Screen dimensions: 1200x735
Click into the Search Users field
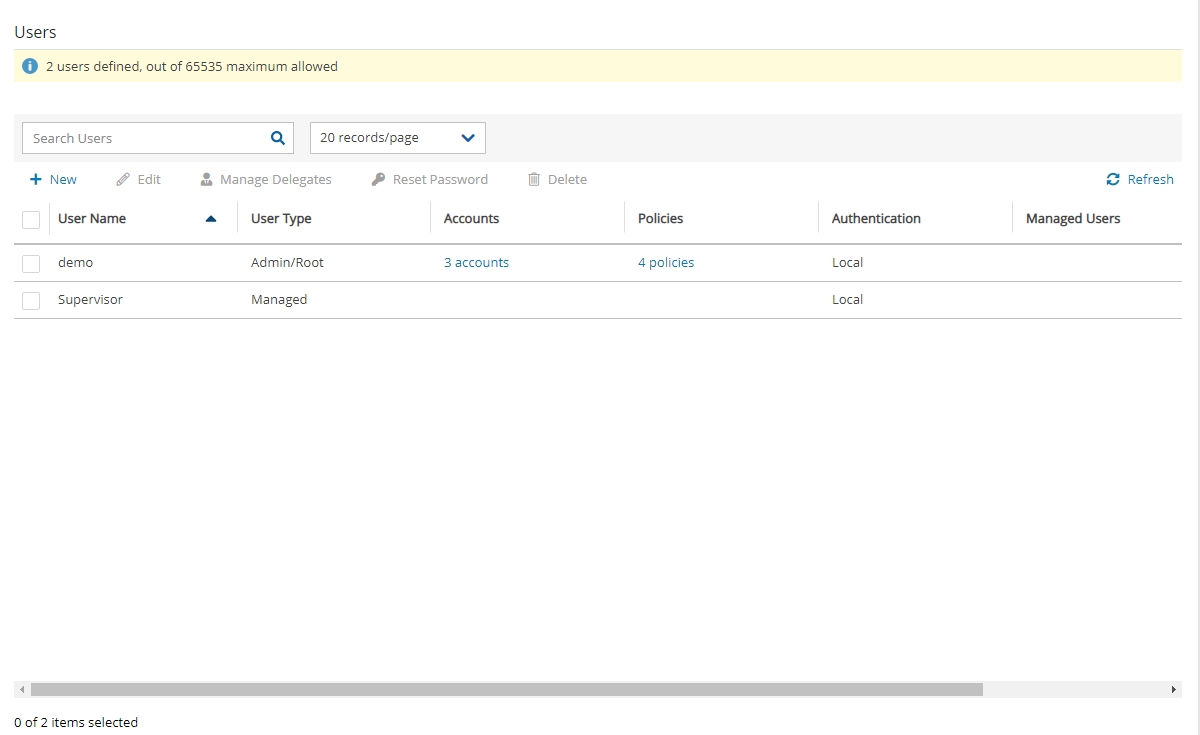[x=145, y=138]
